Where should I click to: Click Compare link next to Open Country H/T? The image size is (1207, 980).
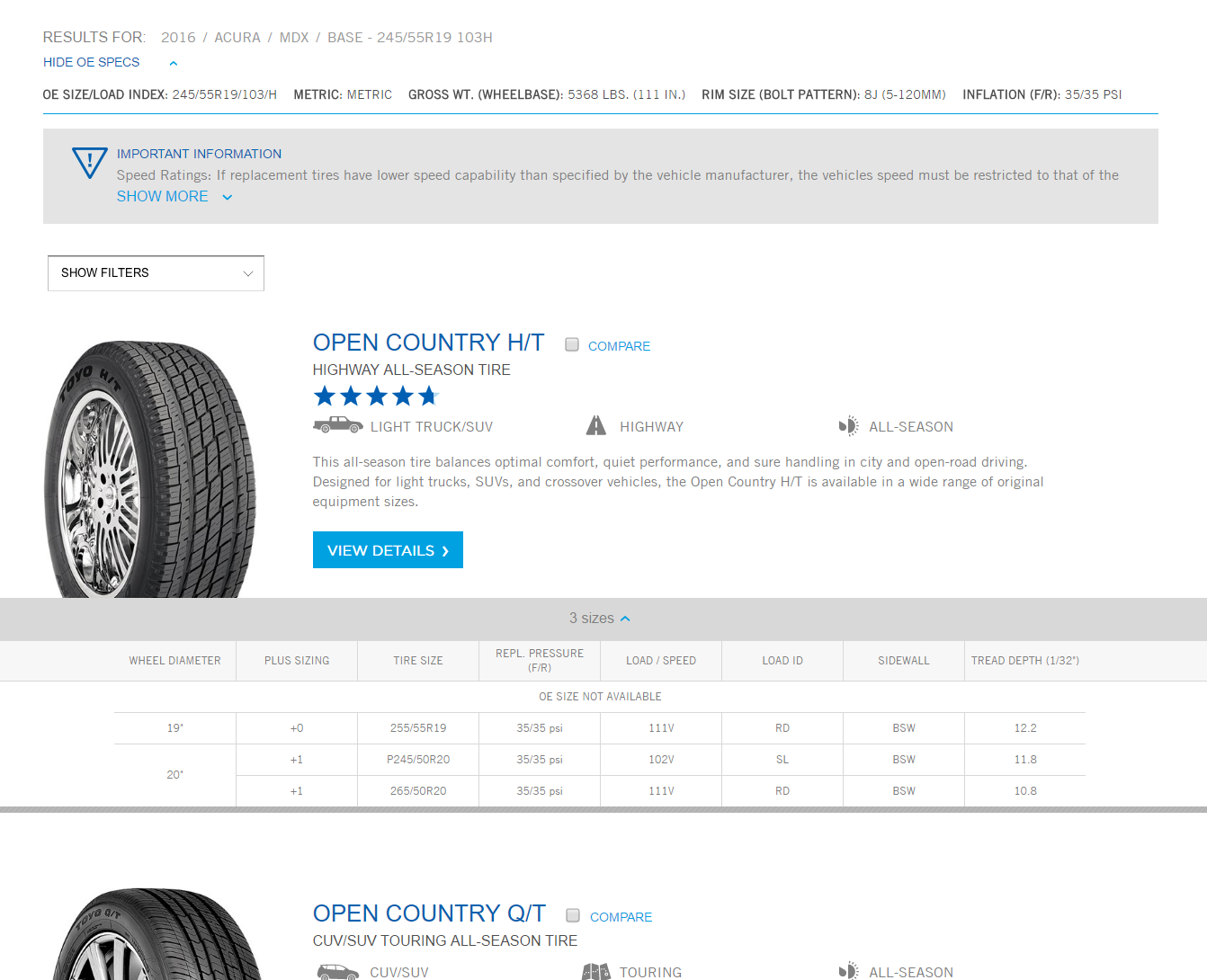click(619, 346)
